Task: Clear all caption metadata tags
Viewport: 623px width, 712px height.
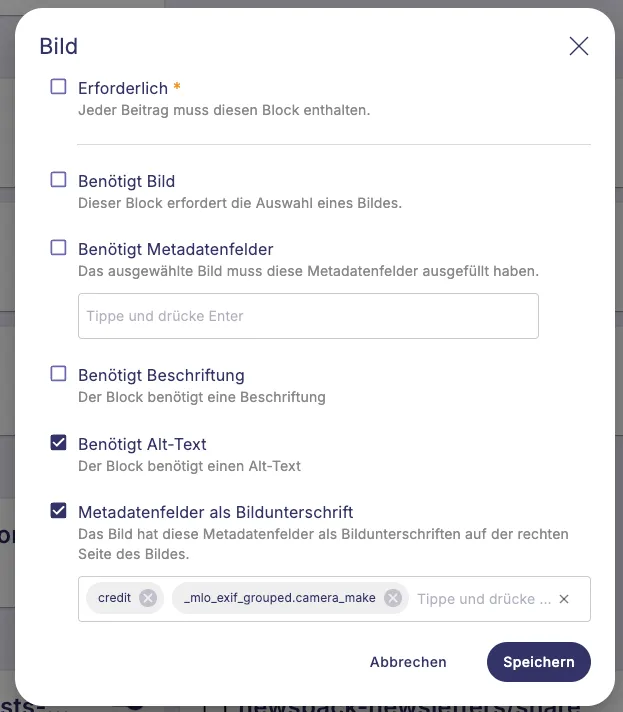Action: click(564, 599)
